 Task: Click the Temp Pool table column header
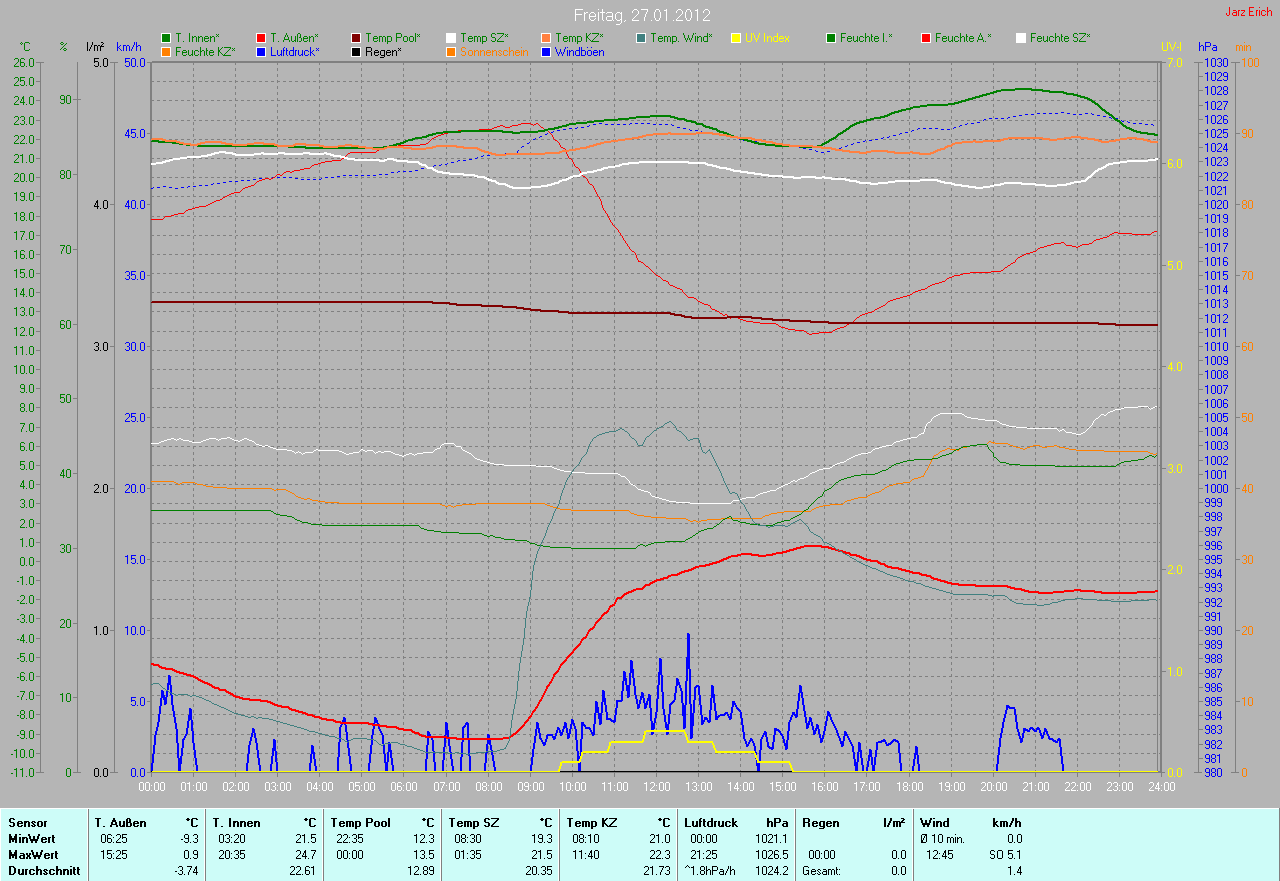359,823
